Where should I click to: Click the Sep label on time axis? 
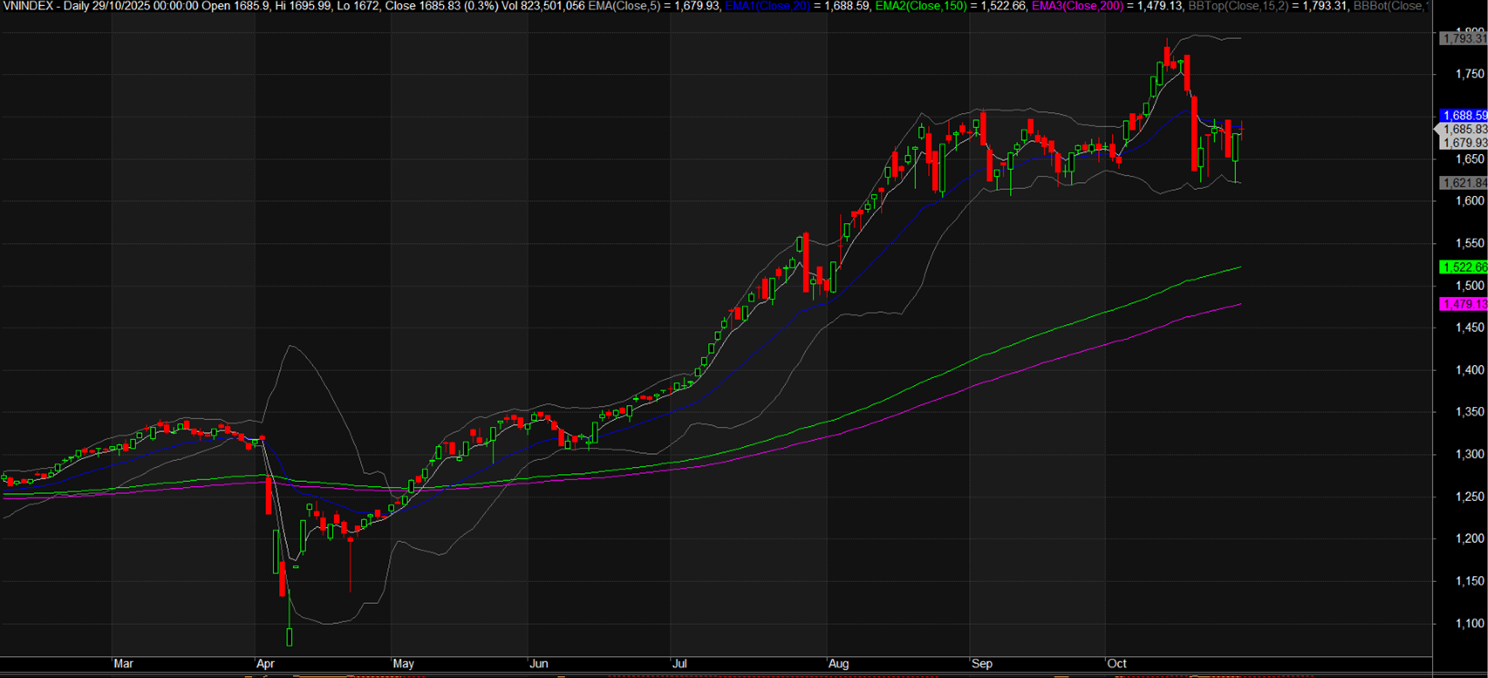pyautogui.click(x=981, y=663)
